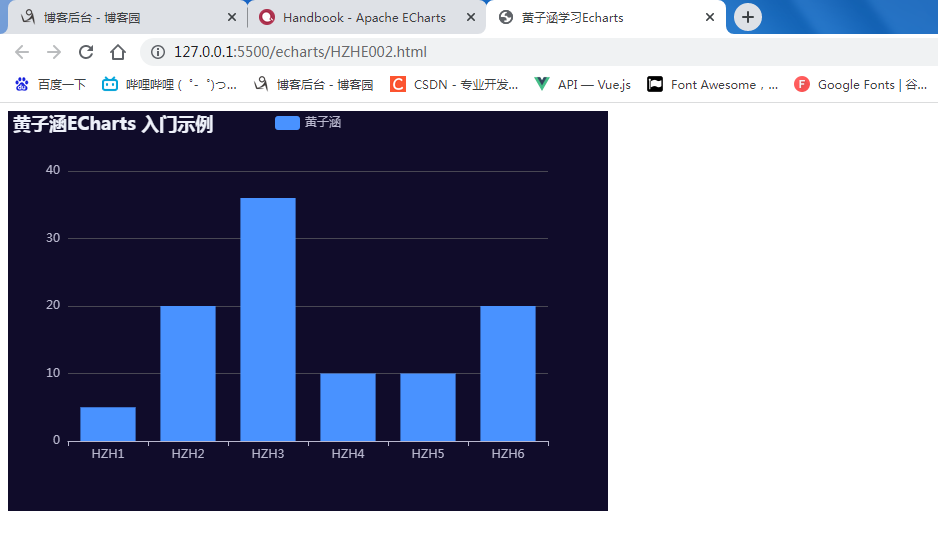Click the Bilibili TV favicon

pyautogui.click(x=109, y=84)
